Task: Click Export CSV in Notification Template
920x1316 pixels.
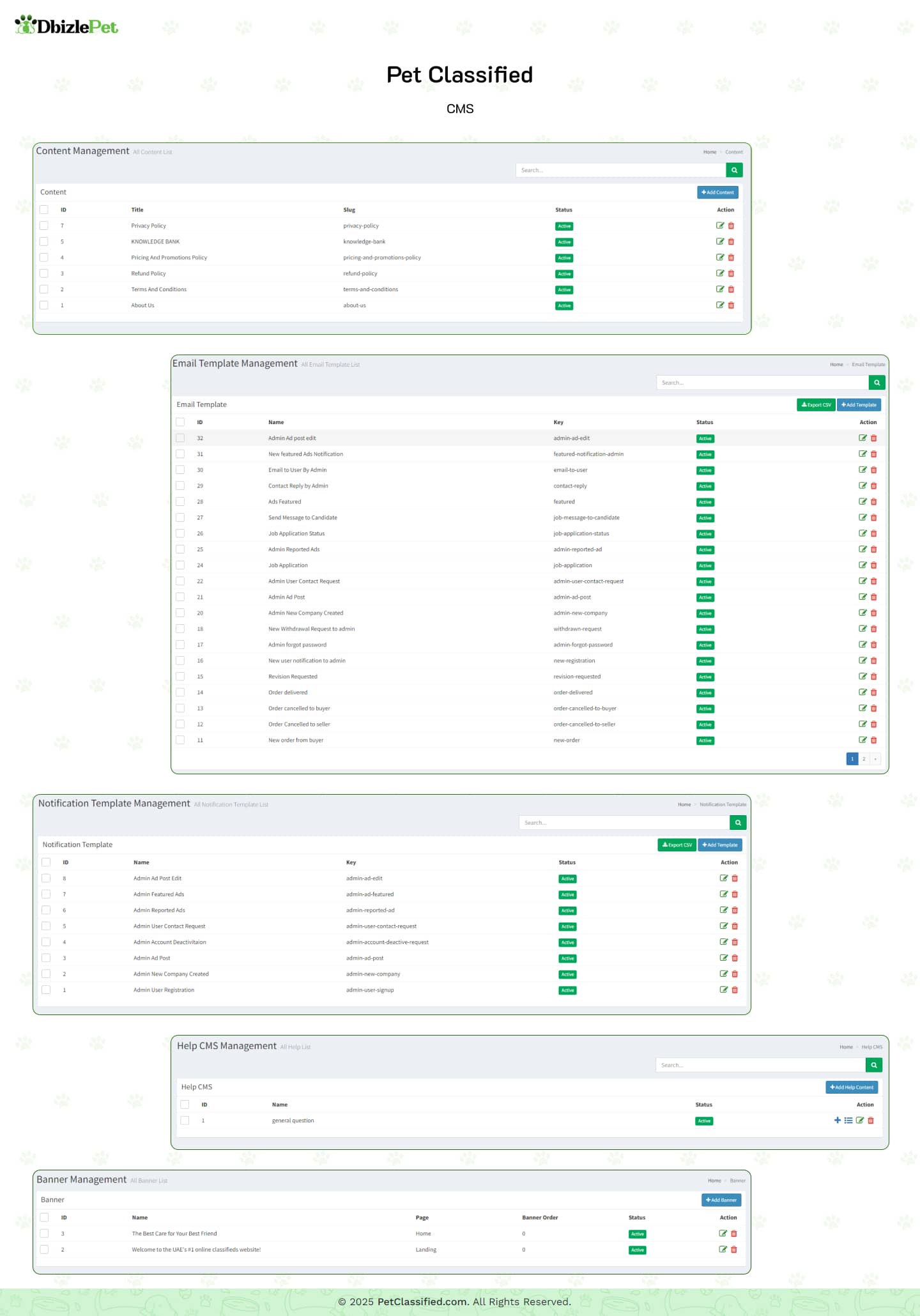Action: 677,845
